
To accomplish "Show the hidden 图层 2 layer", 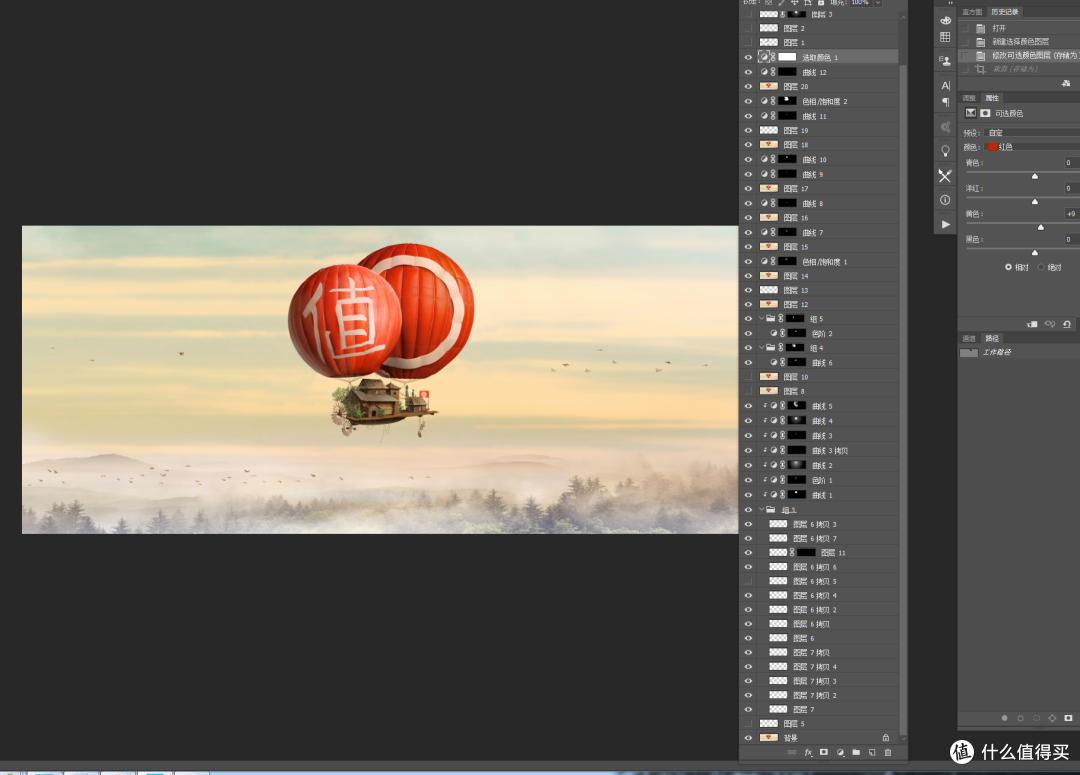I will (x=748, y=28).
